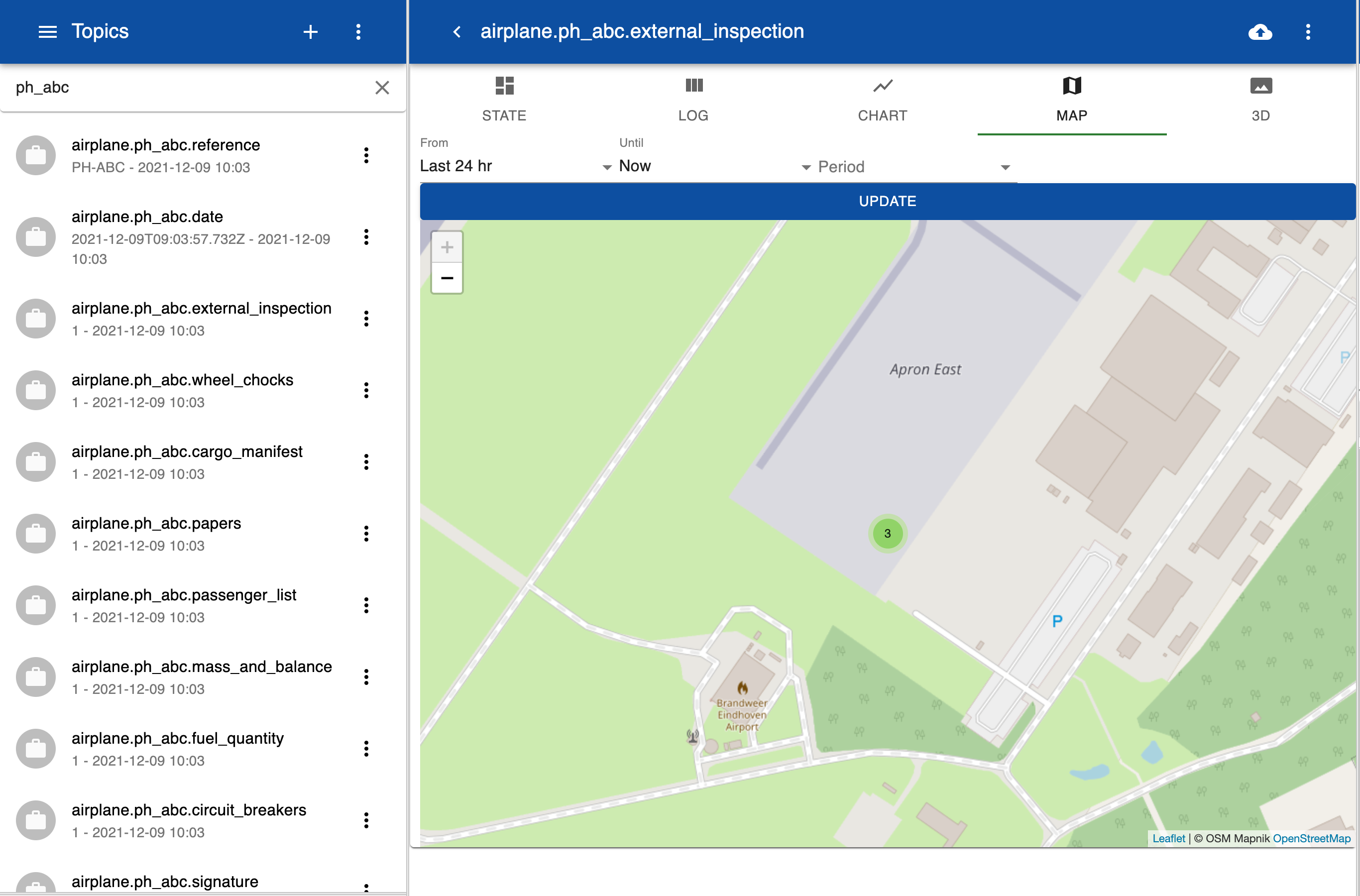Screen dimensions: 1360x896
Task: Open the Leaflet attribution link
Action: pos(1168,838)
